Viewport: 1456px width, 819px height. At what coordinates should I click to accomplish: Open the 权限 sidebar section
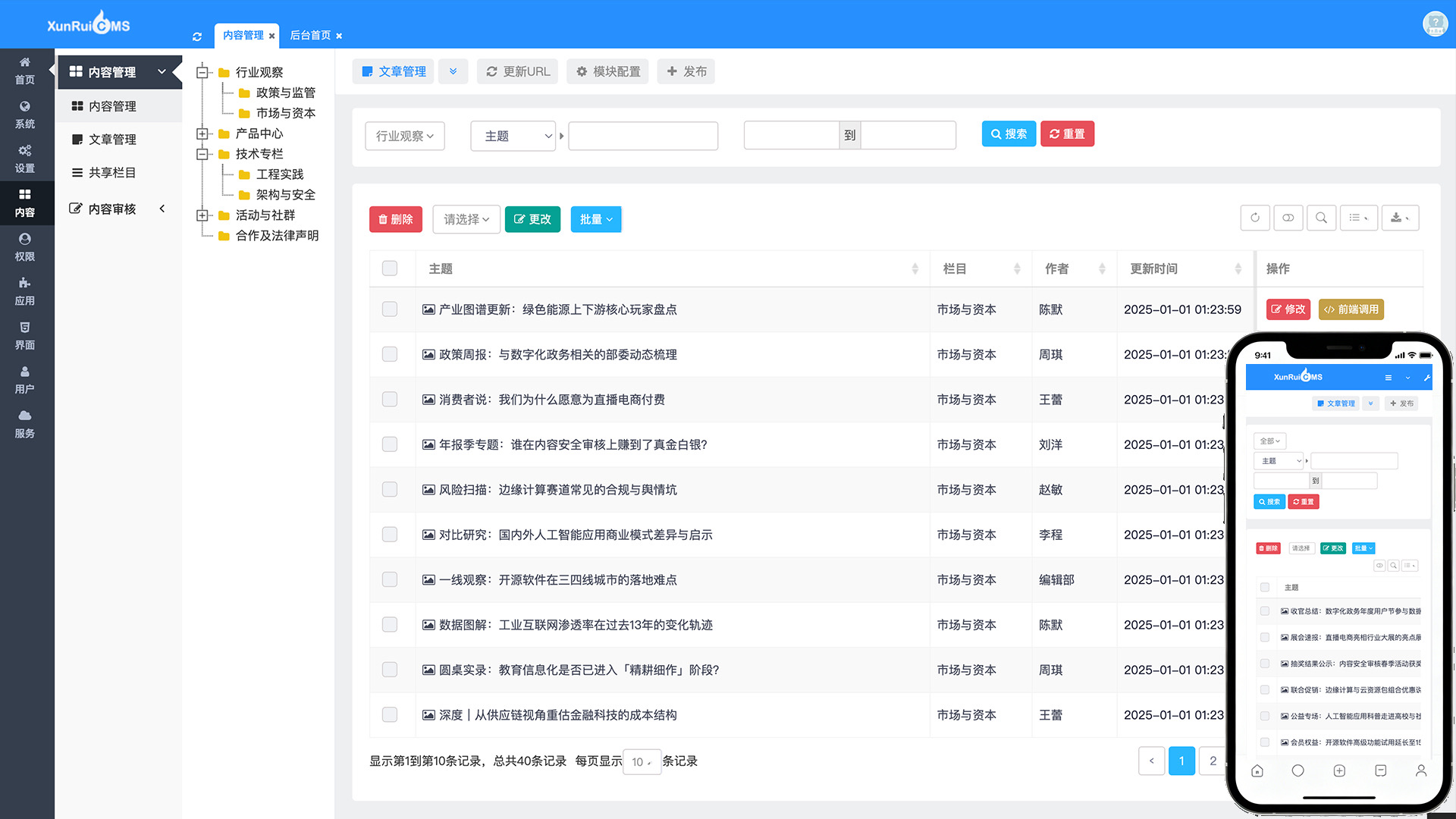click(x=25, y=249)
